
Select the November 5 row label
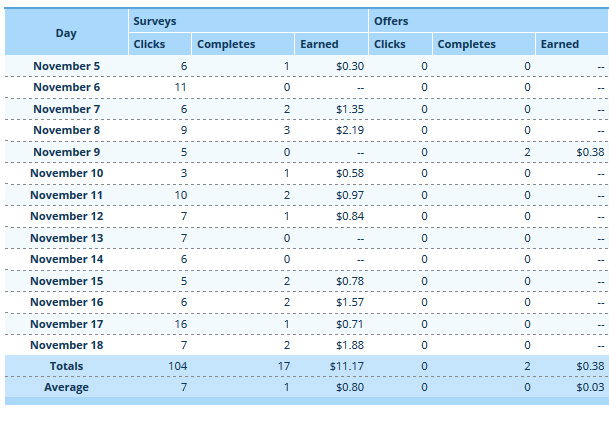(66, 66)
